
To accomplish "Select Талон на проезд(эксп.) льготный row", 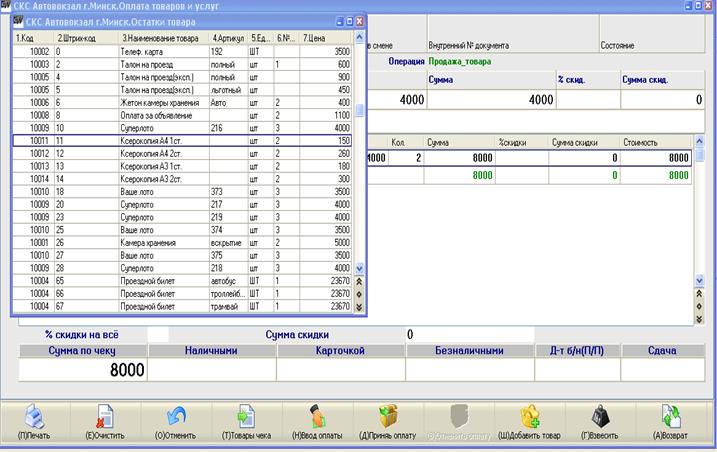I will (x=182, y=90).
